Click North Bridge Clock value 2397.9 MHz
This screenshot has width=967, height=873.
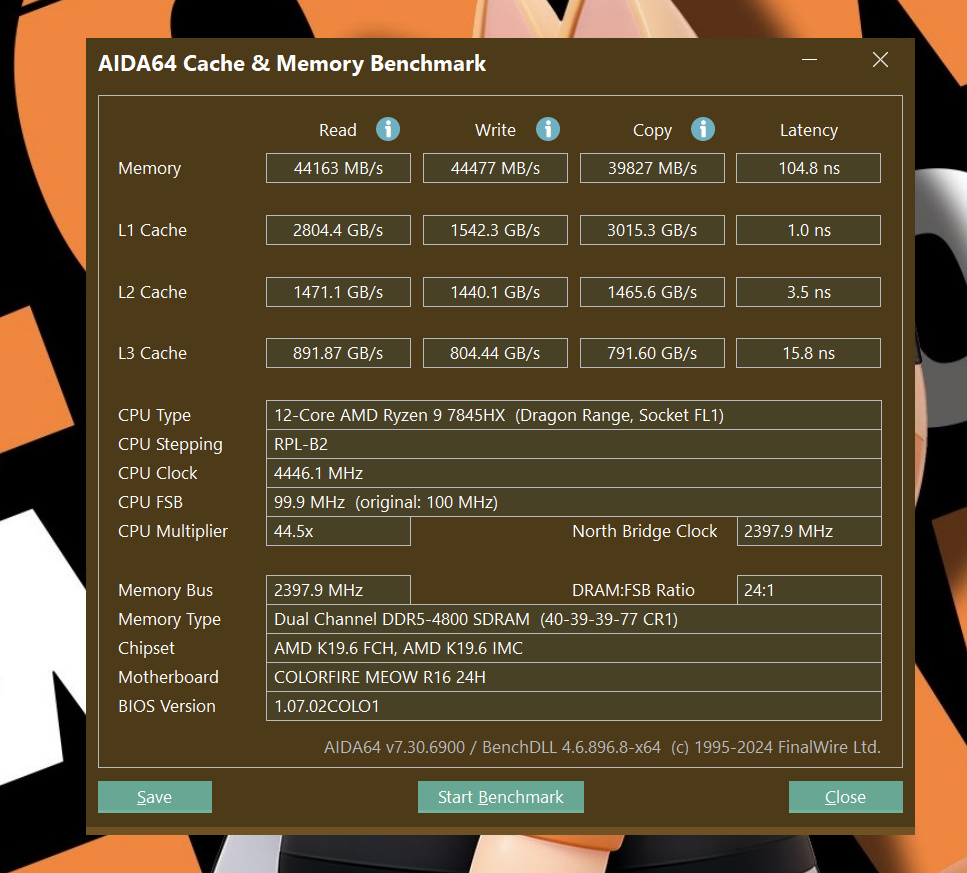click(809, 531)
